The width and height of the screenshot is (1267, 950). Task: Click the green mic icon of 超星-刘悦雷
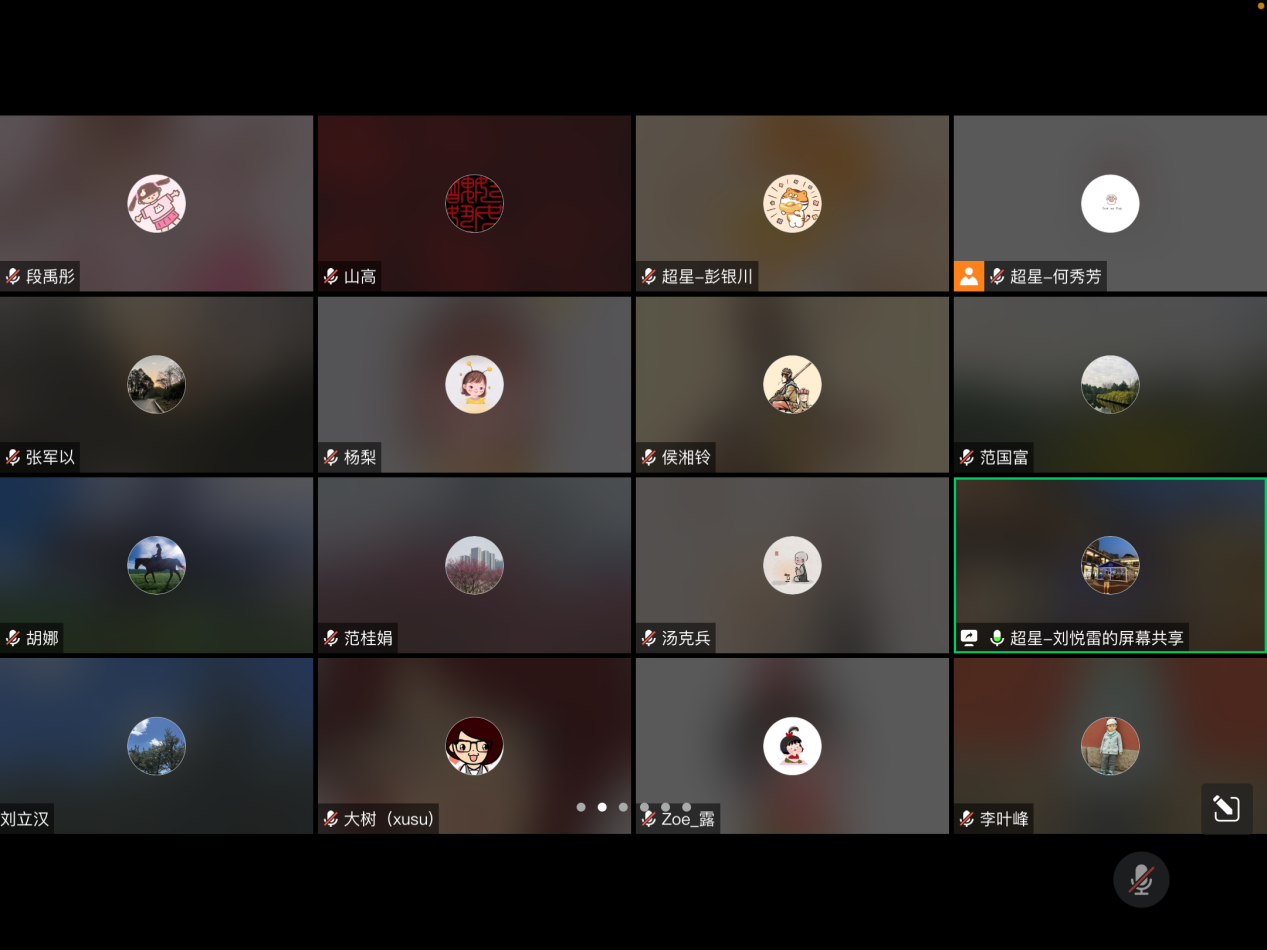996,638
